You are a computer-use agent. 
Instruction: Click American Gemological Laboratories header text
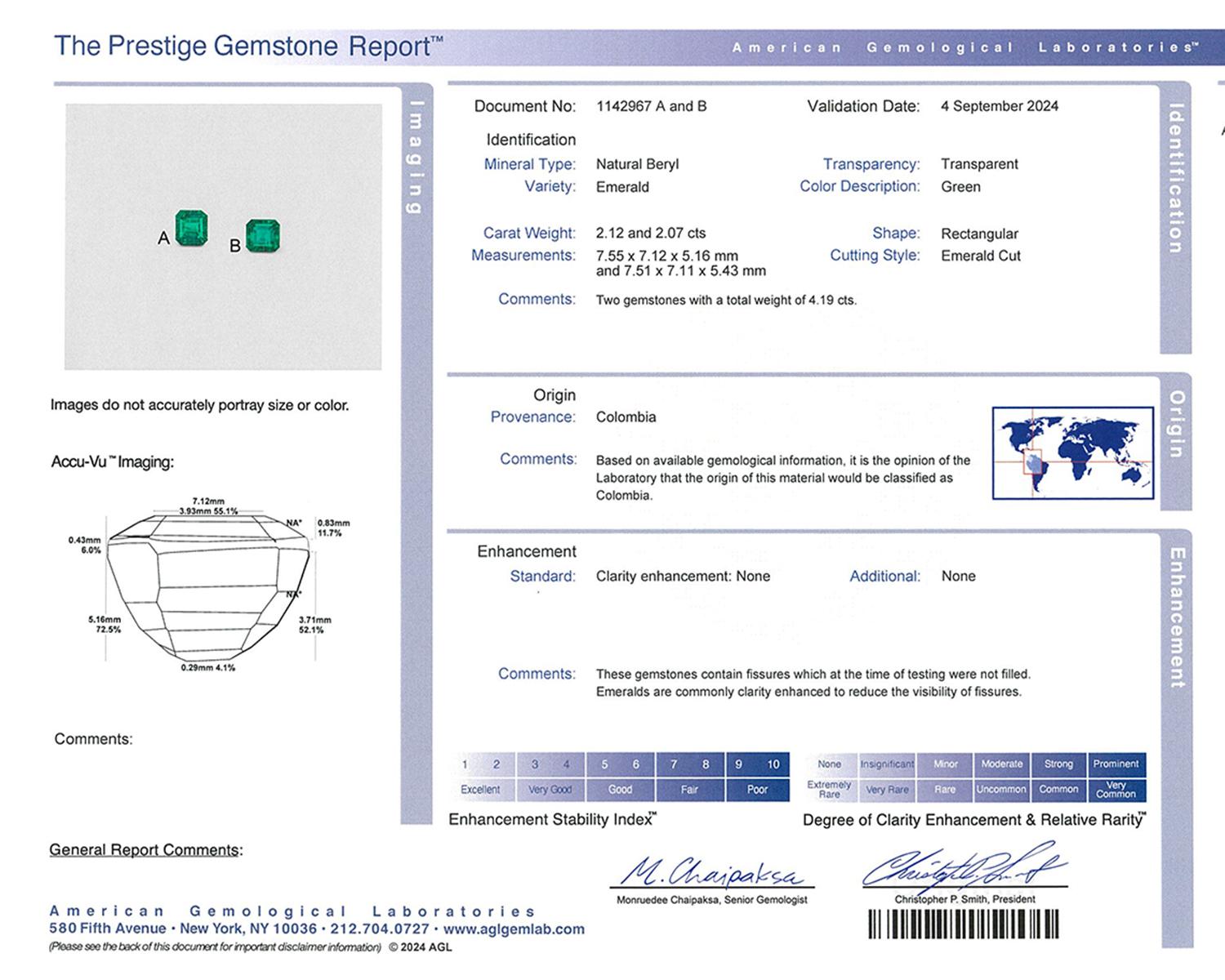pyautogui.click(x=965, y=47)
